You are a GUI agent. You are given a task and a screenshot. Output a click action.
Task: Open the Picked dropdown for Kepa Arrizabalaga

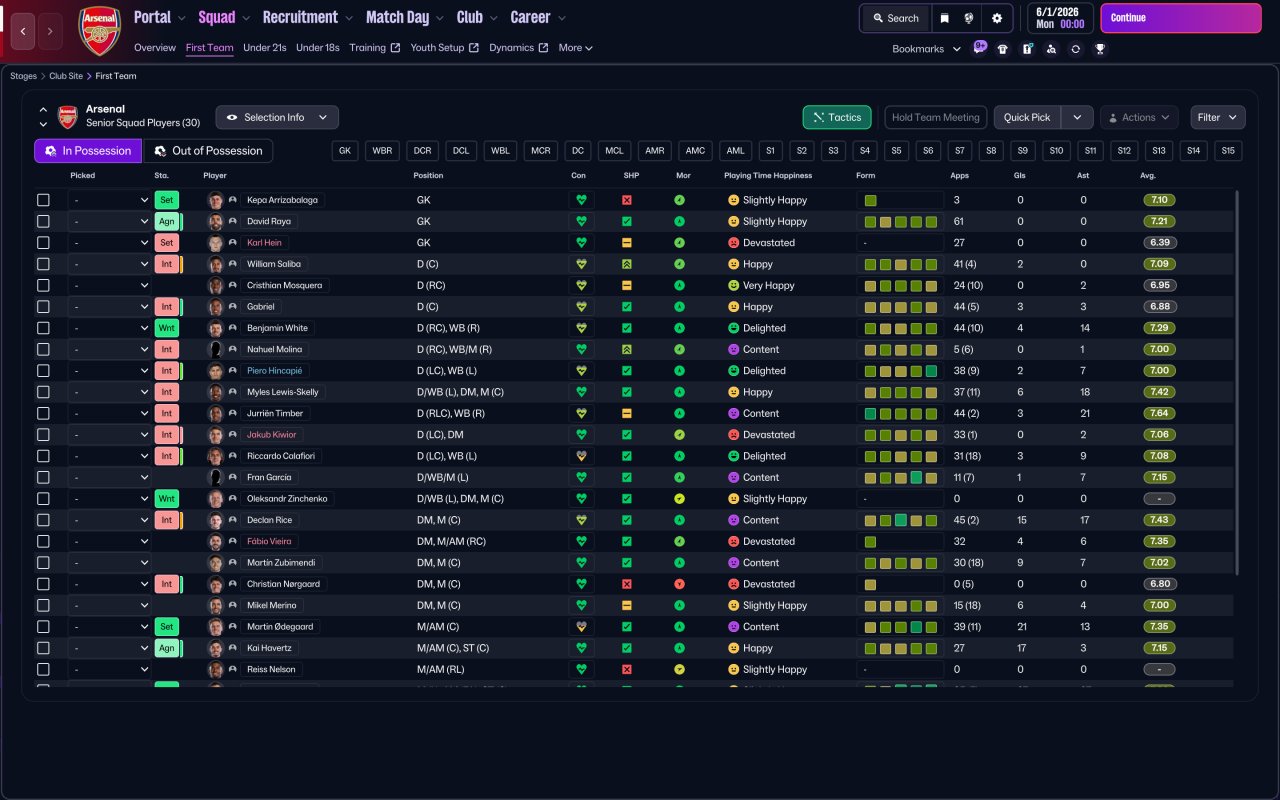[110, 200]
